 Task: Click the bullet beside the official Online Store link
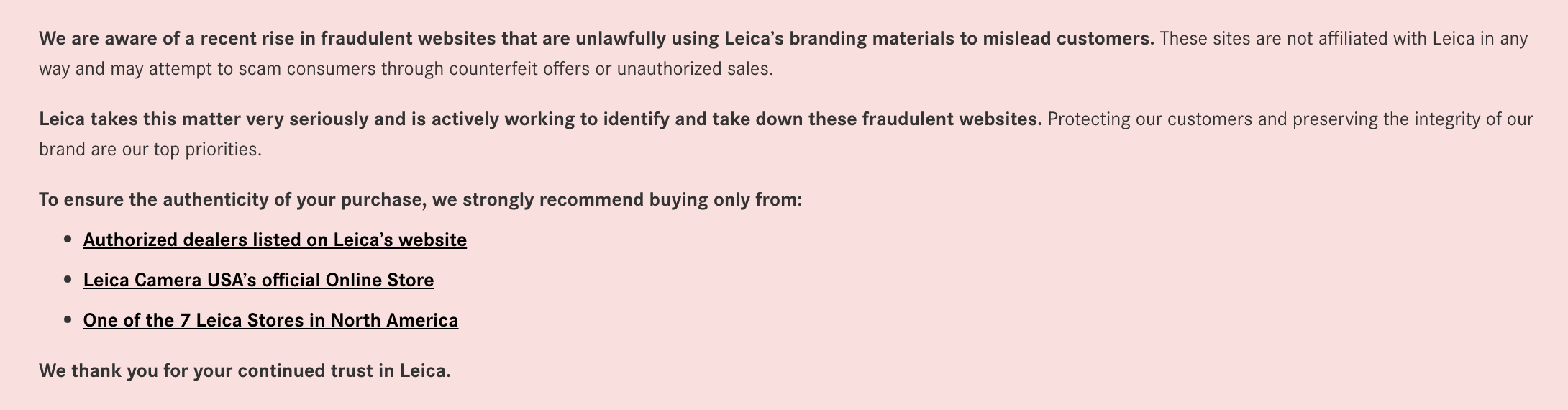68,279
